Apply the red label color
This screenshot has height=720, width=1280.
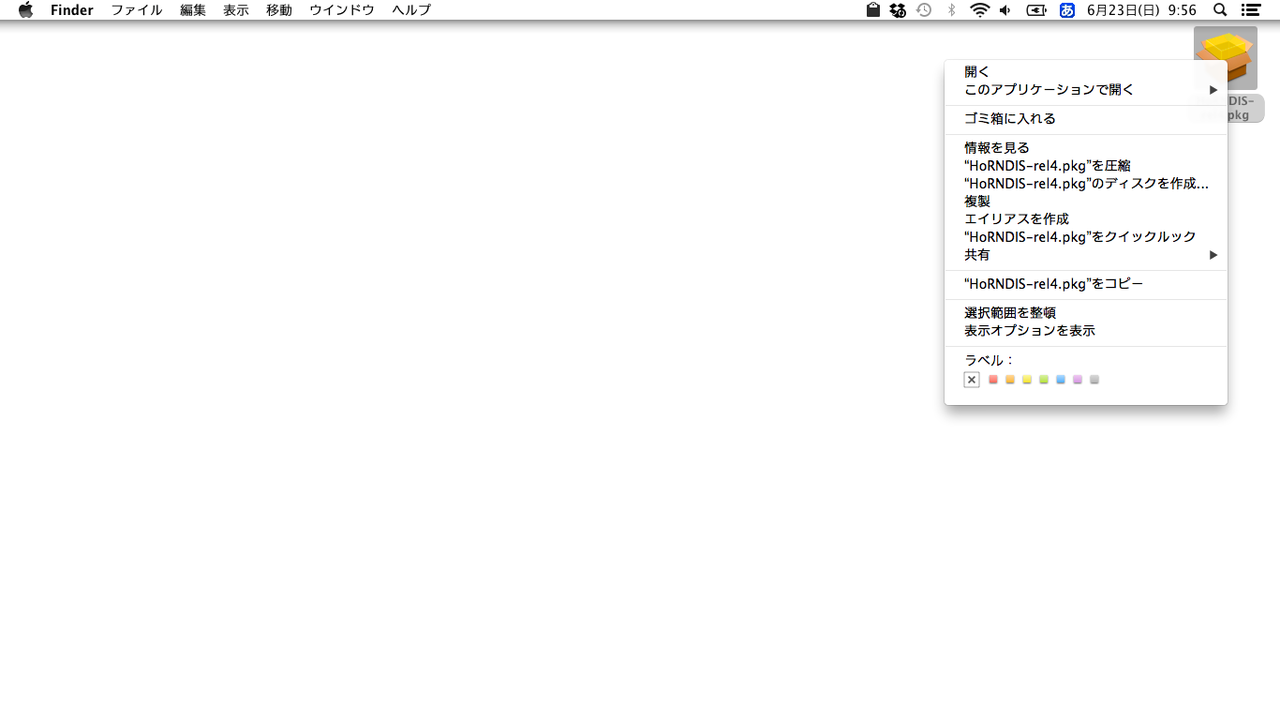(993, 380)
